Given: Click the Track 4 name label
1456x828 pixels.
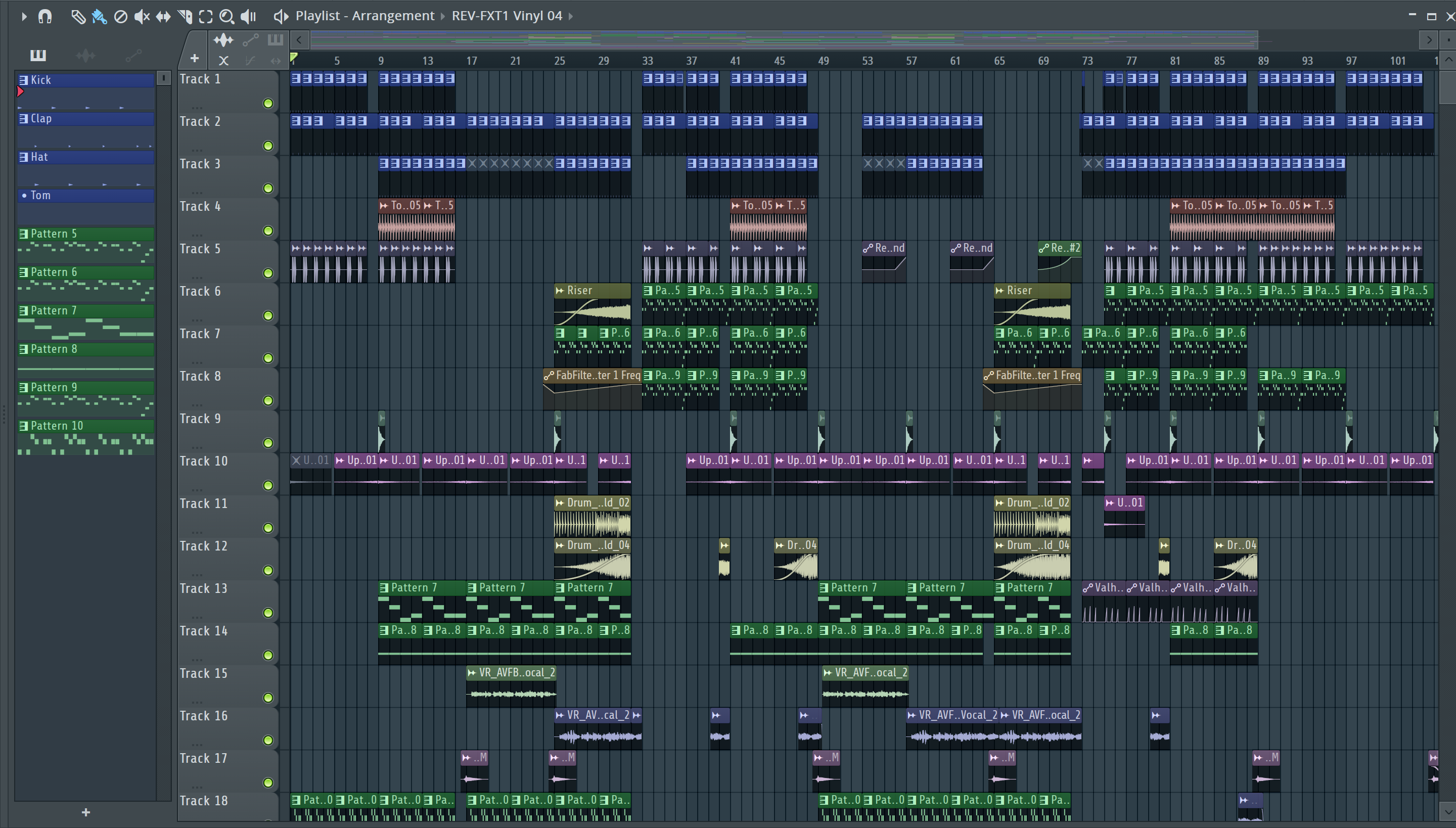Looking at the screenshot, I should [200, 206].
